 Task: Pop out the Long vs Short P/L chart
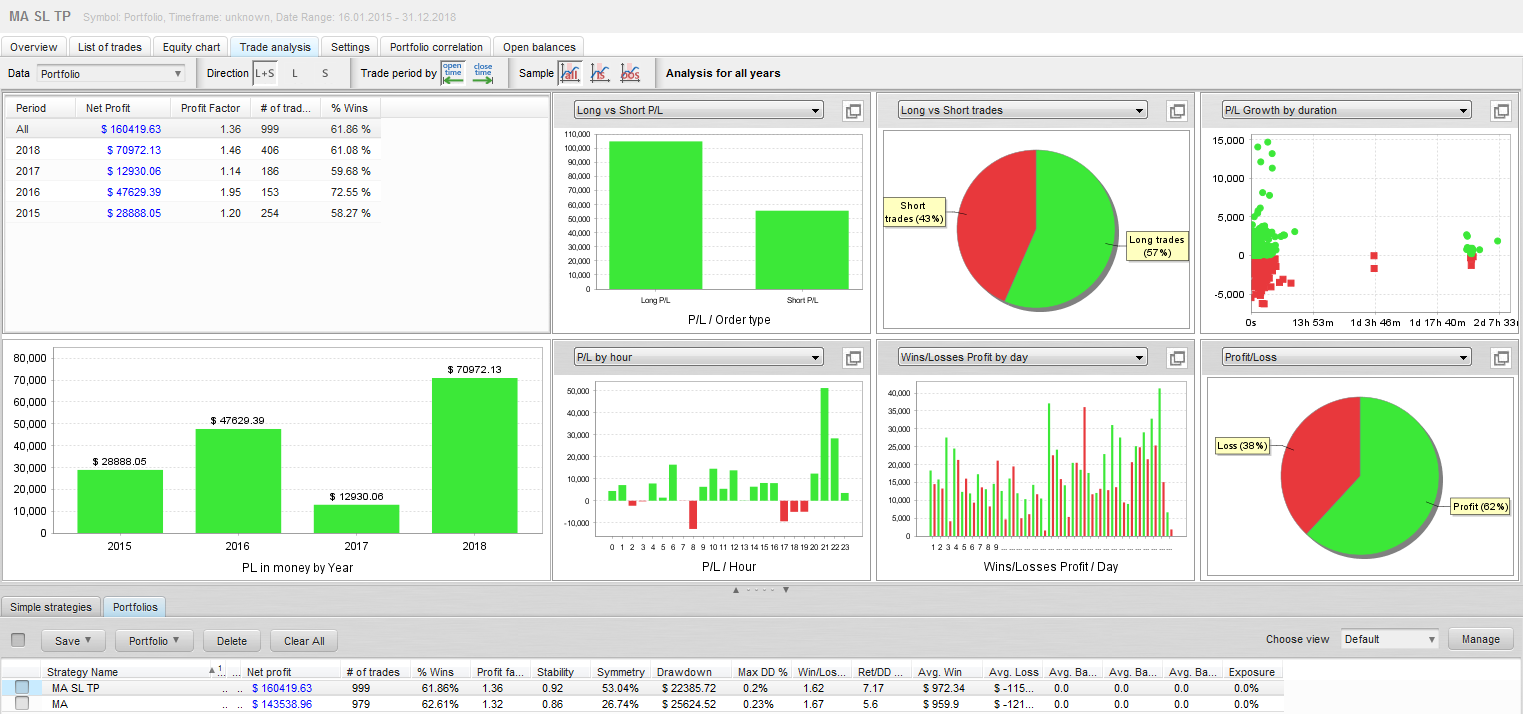coord(853,111)
